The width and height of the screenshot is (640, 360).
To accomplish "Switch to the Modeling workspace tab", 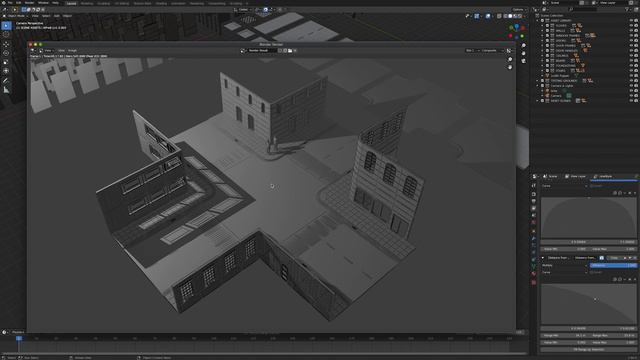I will 87,3.
